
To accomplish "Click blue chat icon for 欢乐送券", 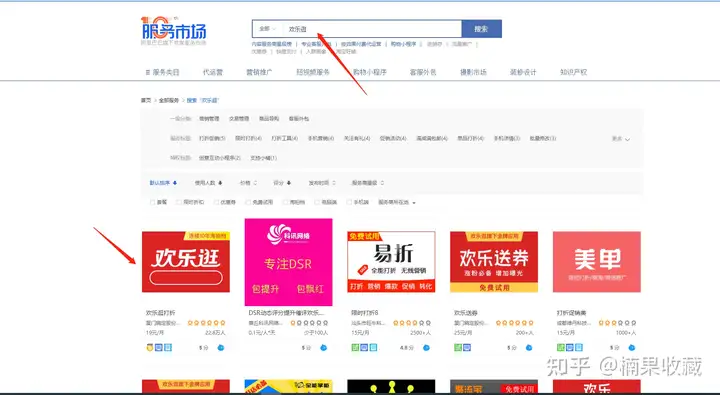I will click(x=529, y=348).
